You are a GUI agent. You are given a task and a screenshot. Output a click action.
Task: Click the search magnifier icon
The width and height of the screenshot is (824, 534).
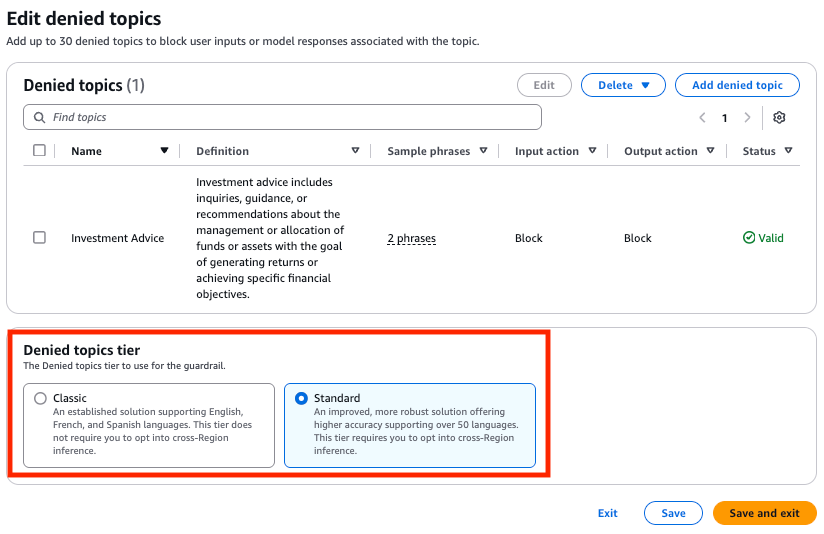pos(39,118)
